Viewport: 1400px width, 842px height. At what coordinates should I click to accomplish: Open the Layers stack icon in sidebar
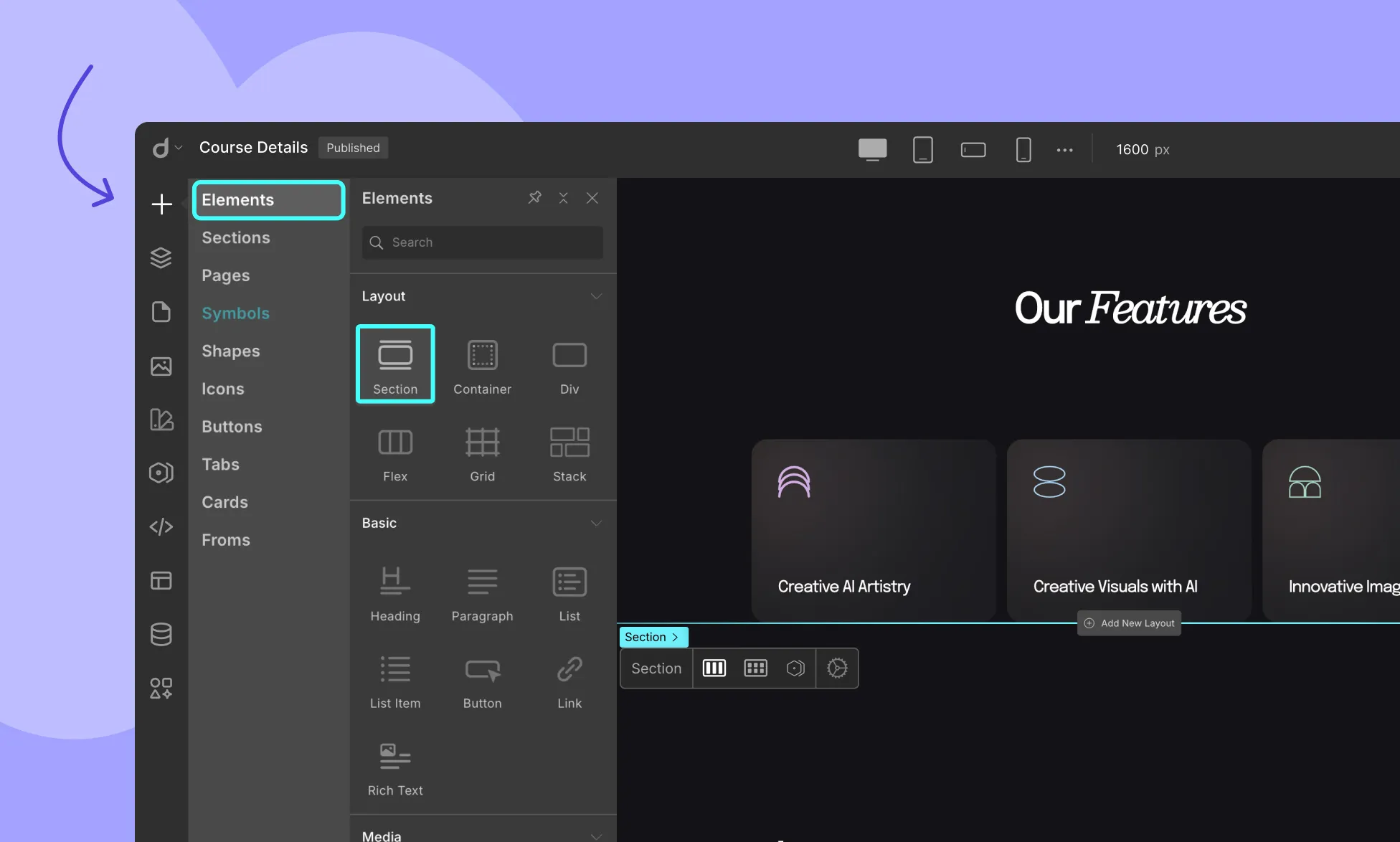pos(161,257)
